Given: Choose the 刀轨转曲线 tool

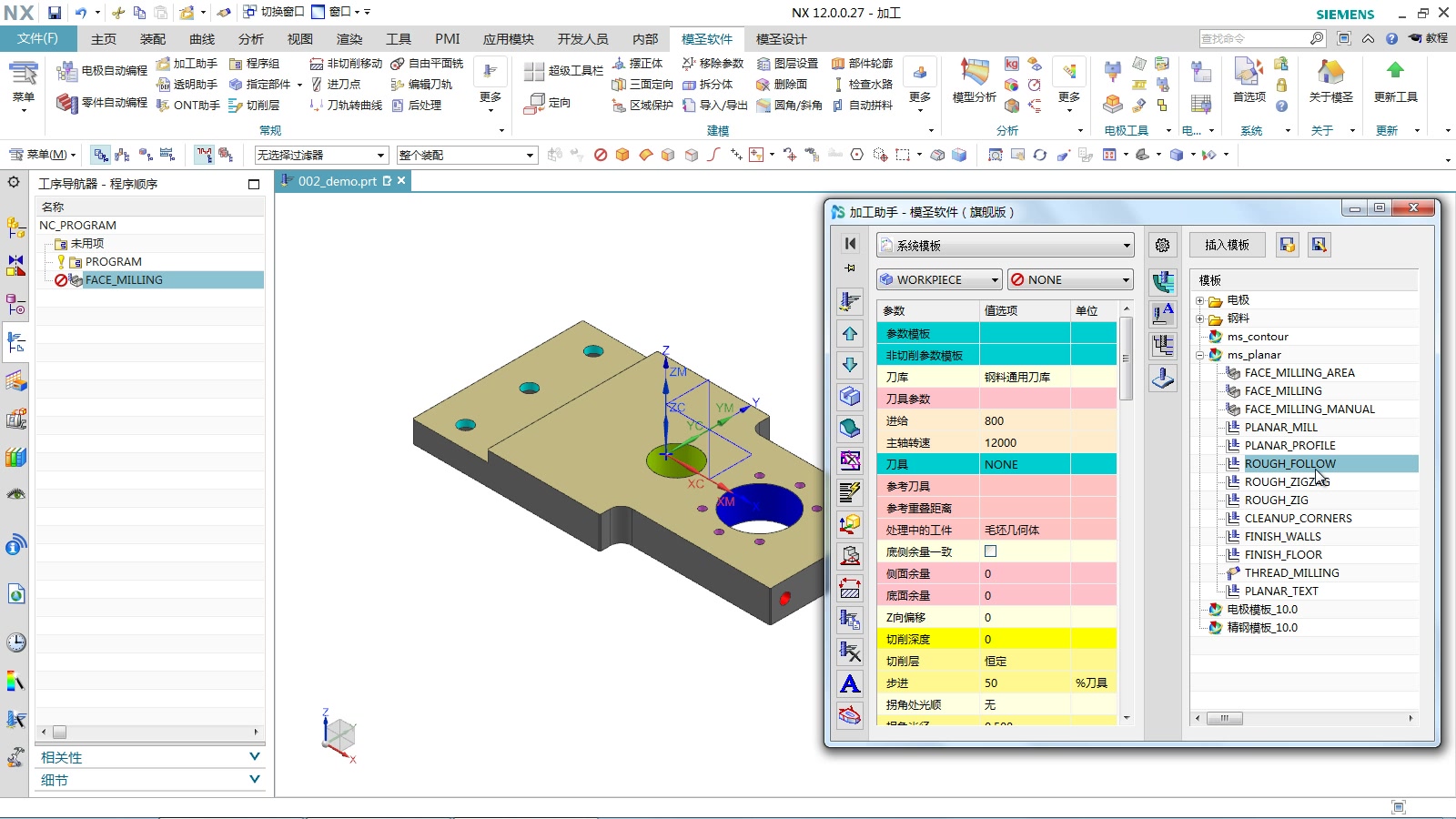Looking at the screenshot, I should (x=346, y=106).
